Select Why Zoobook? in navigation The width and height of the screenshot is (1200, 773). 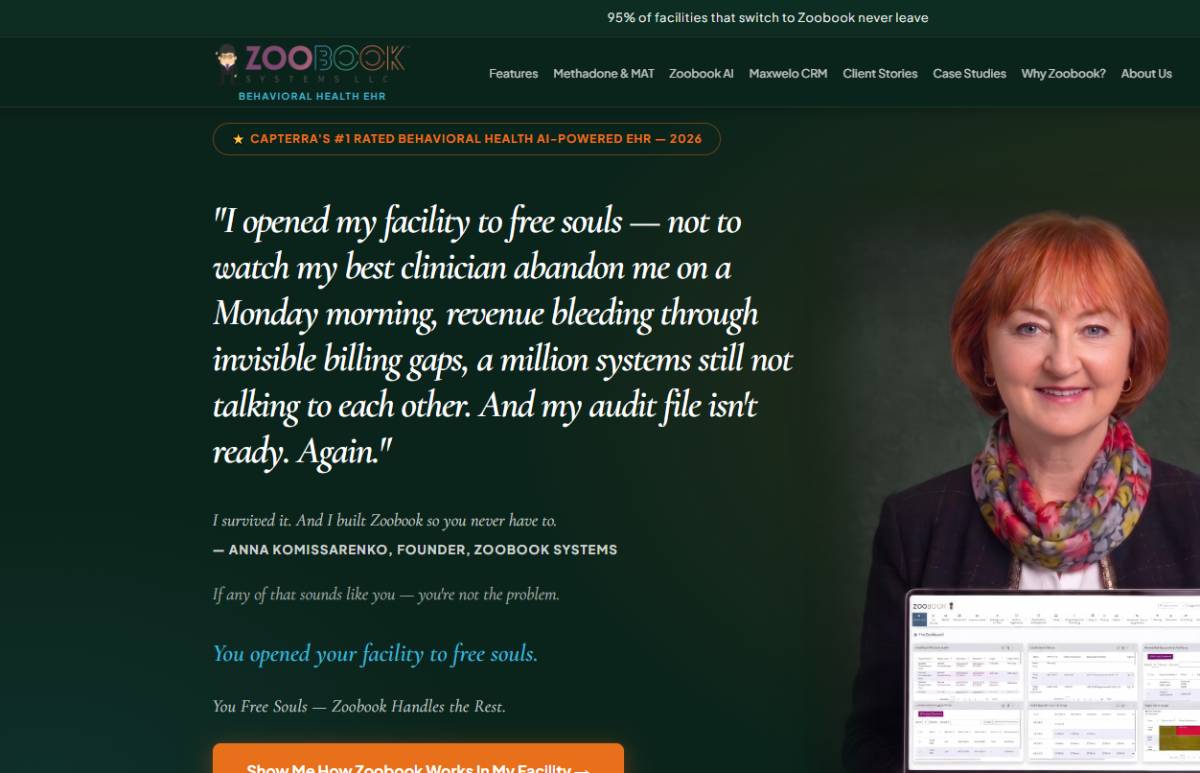tap(1063, 74)
